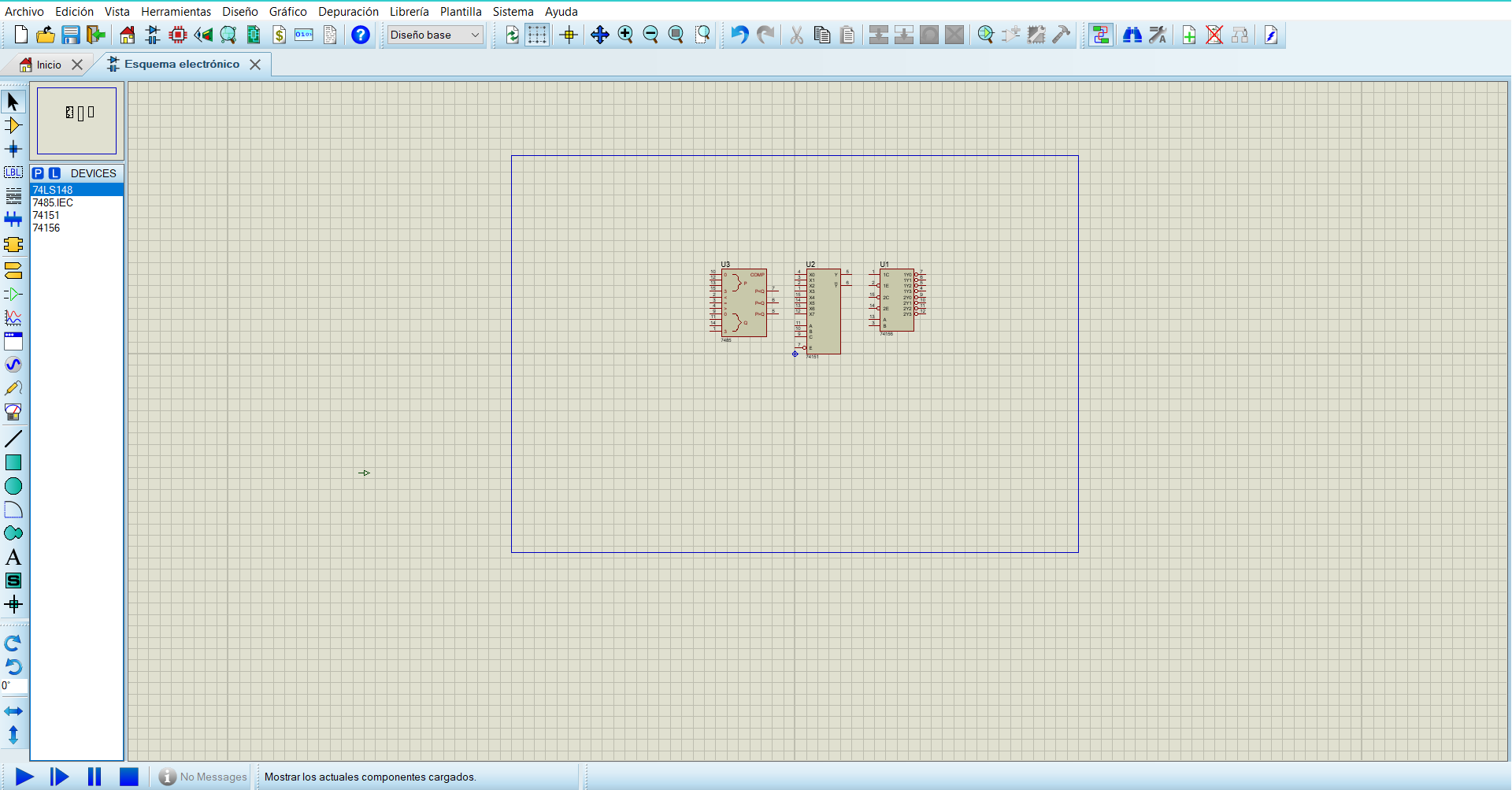This screenshot has height=790, width=1512.
Task: Click the No Messages status indicator
Action: tap(203, 777)
